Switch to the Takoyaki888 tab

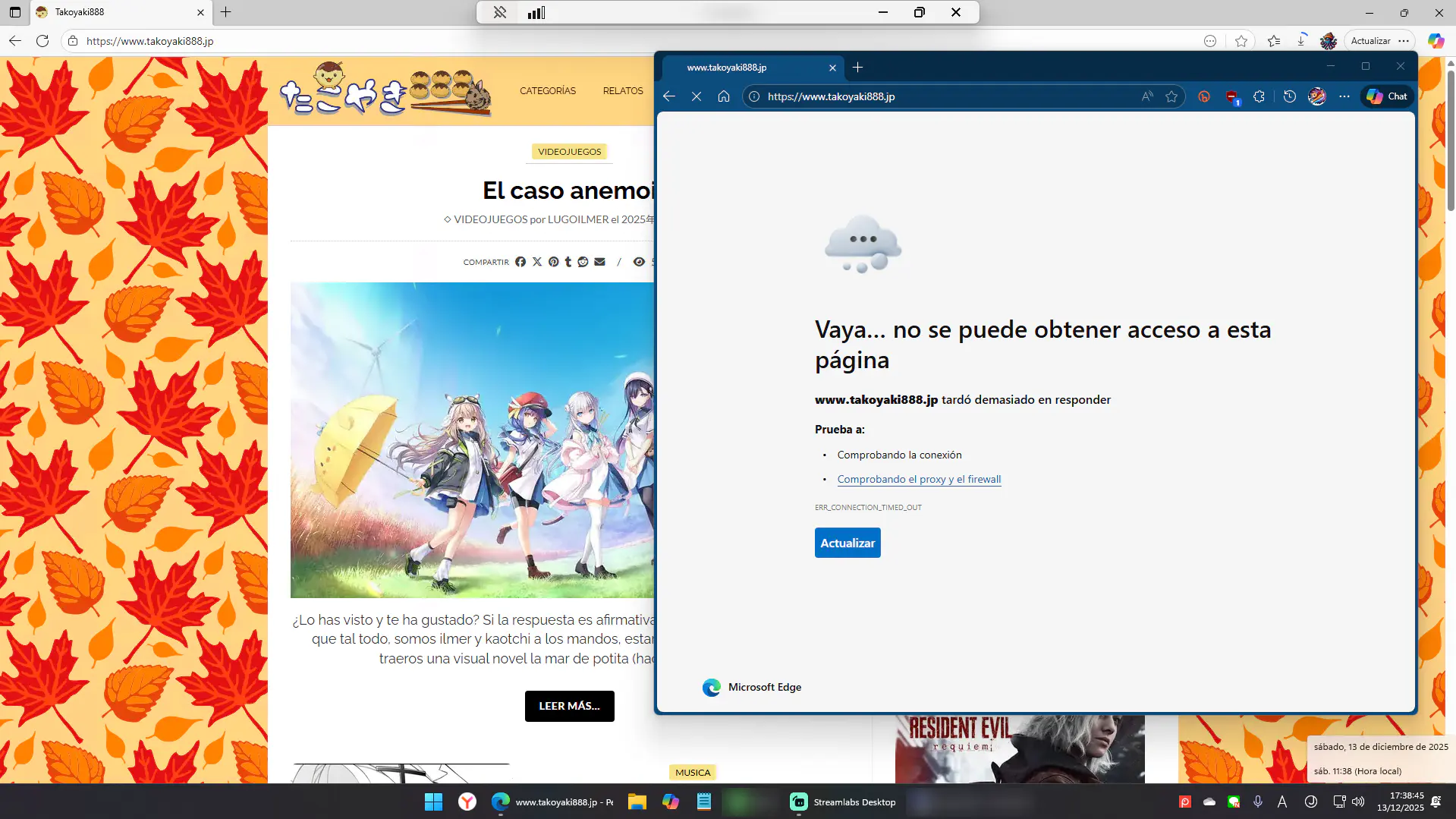pos(114,12)
